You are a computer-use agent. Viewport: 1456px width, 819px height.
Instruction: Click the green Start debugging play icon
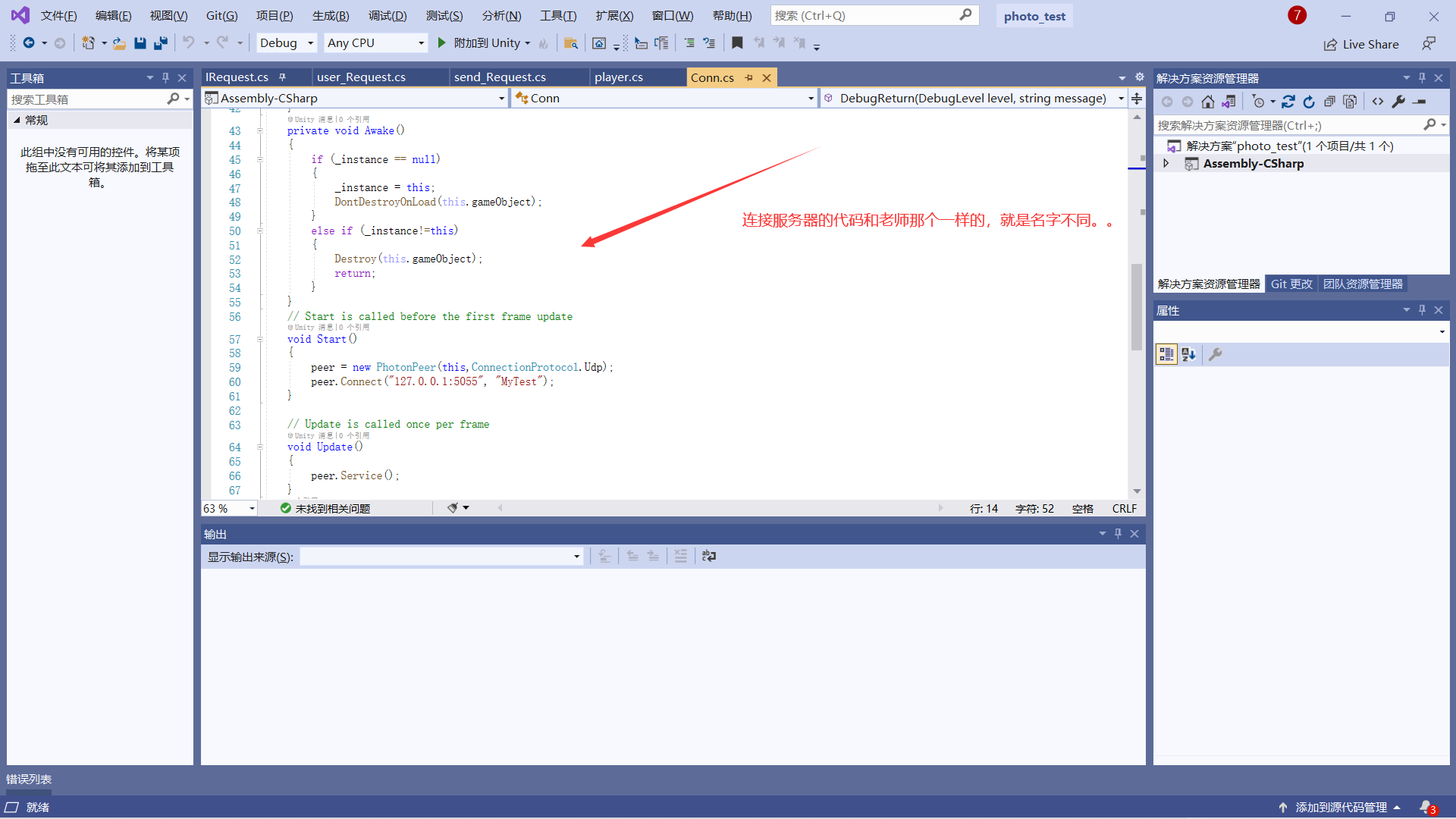point(441,43)
